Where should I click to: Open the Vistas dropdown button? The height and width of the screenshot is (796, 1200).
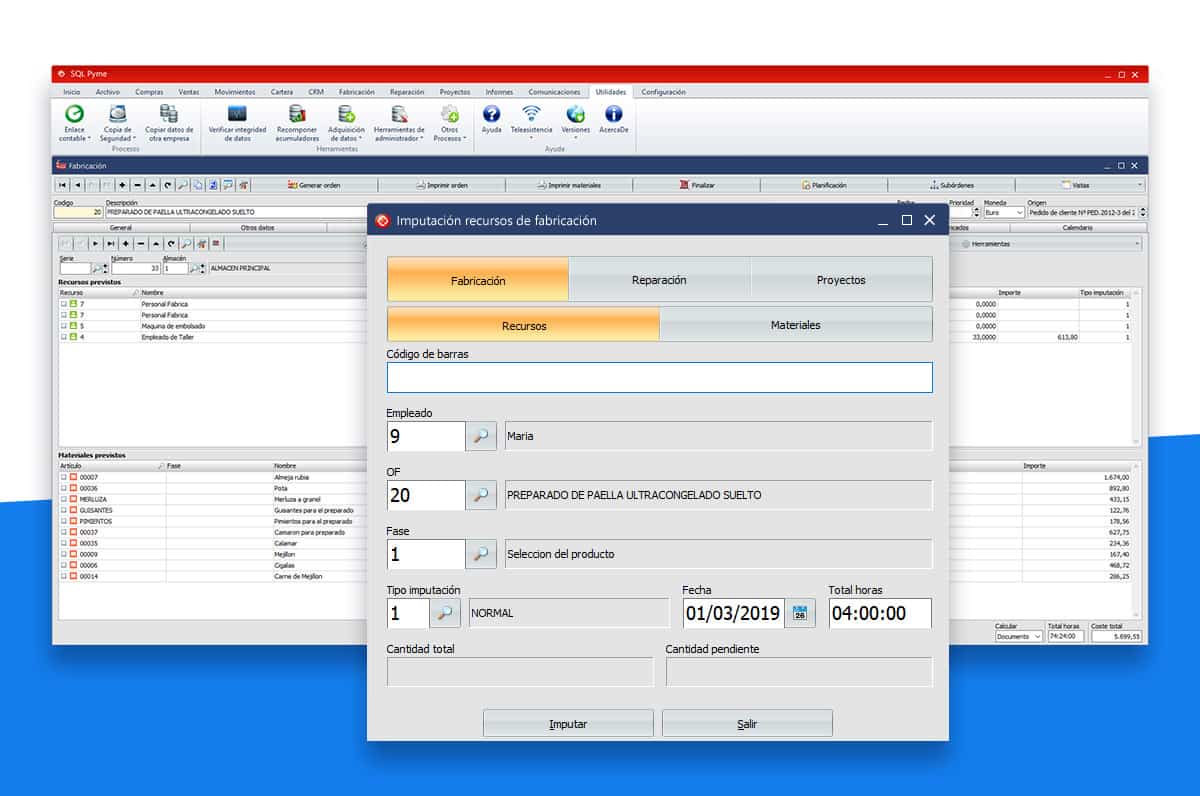(x=1080, y=185)
